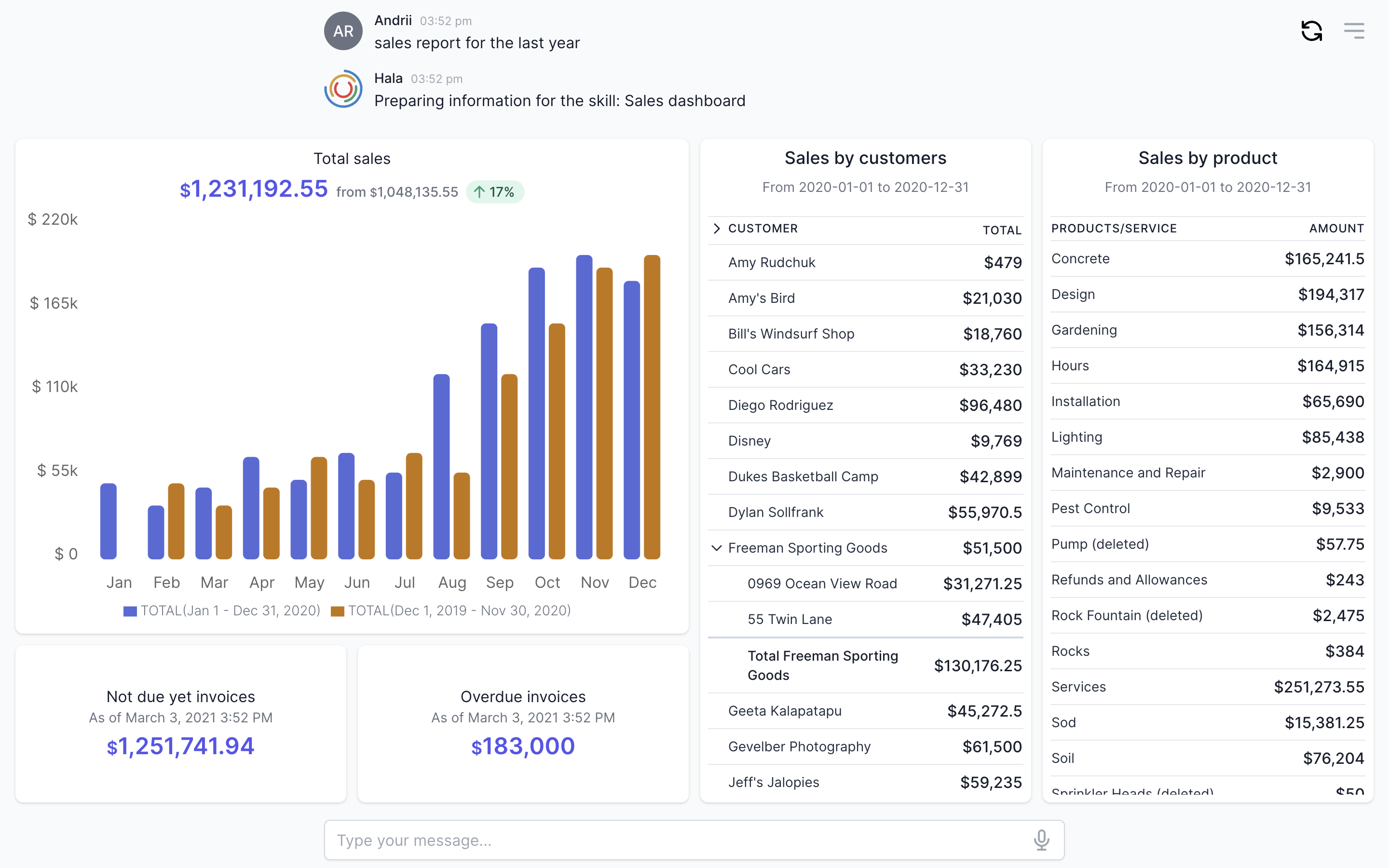The image size is (1389, 868).
Task: Click the Gardening product row
Action: click(x=1208, y=329)
